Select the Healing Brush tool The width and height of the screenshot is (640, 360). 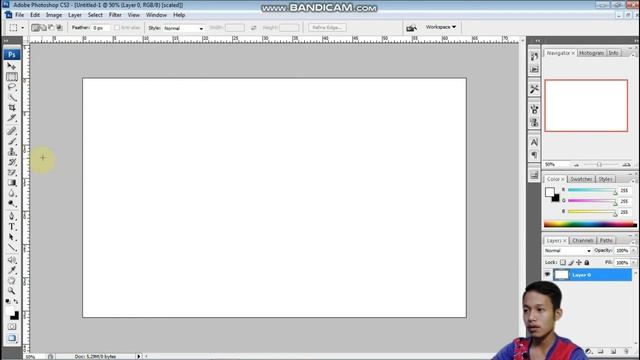(x=11, y=131)
